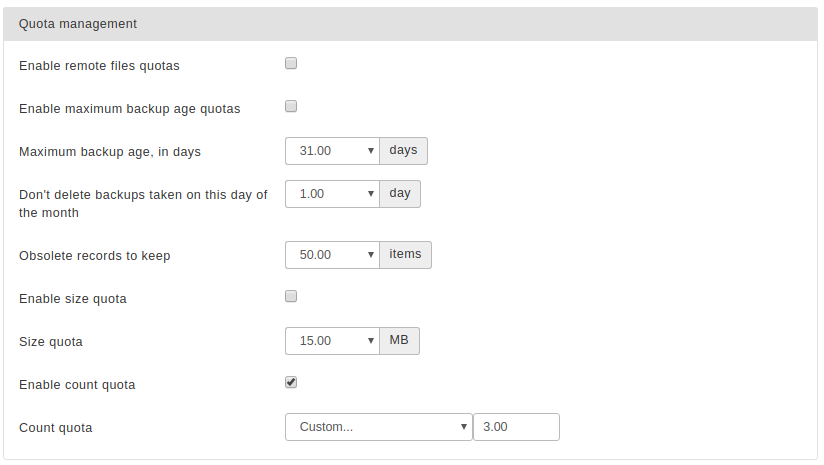Click the Size quota label text
824x465 pixels.
coord(51,342)
